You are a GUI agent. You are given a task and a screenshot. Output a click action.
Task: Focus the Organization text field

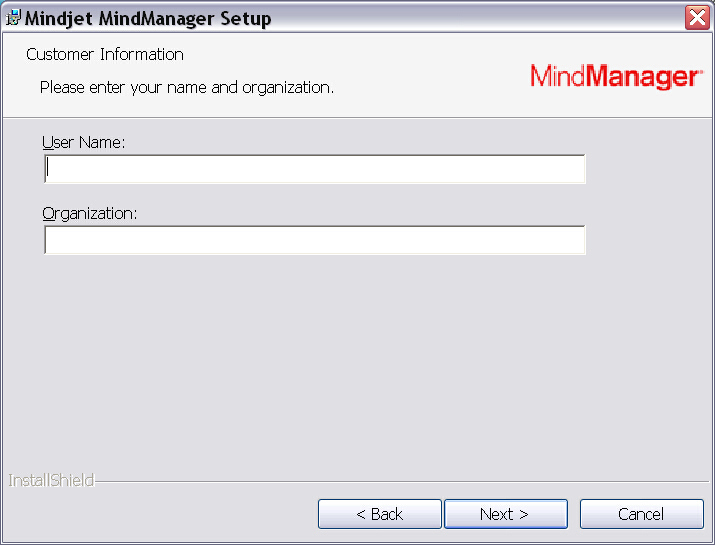(315, 240)
